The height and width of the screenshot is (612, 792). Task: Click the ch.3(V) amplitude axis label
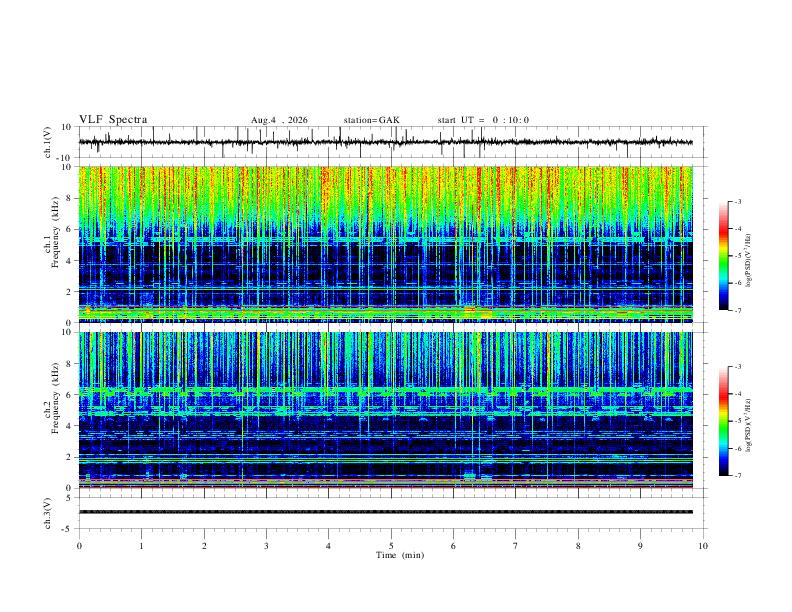[48, 513]
